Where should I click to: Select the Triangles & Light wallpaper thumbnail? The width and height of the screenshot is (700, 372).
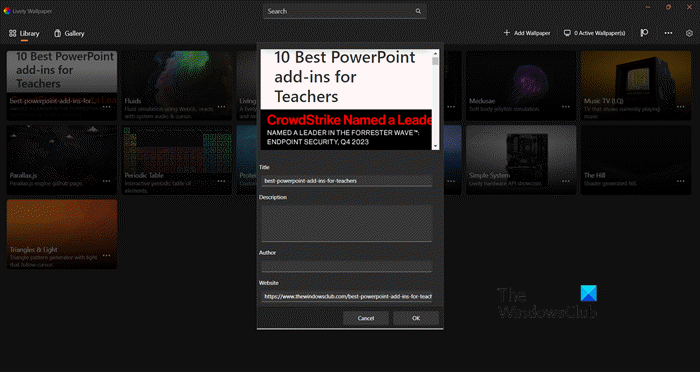click(62, 234)
